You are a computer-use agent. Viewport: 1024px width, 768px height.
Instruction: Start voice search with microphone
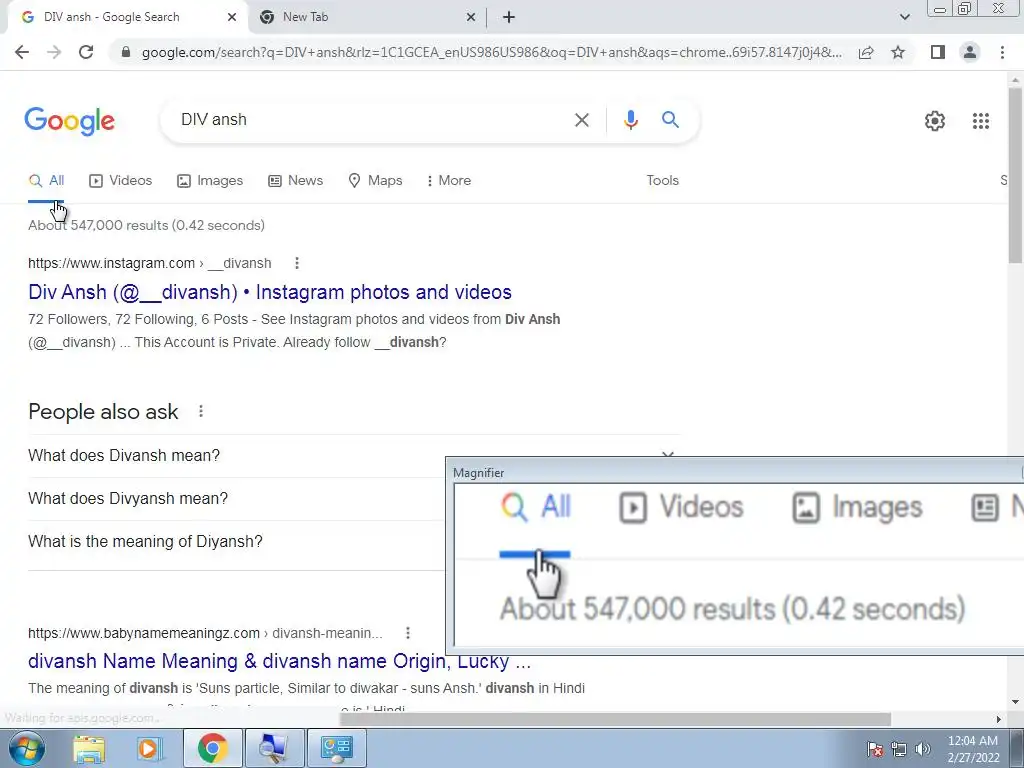[630, 120]
